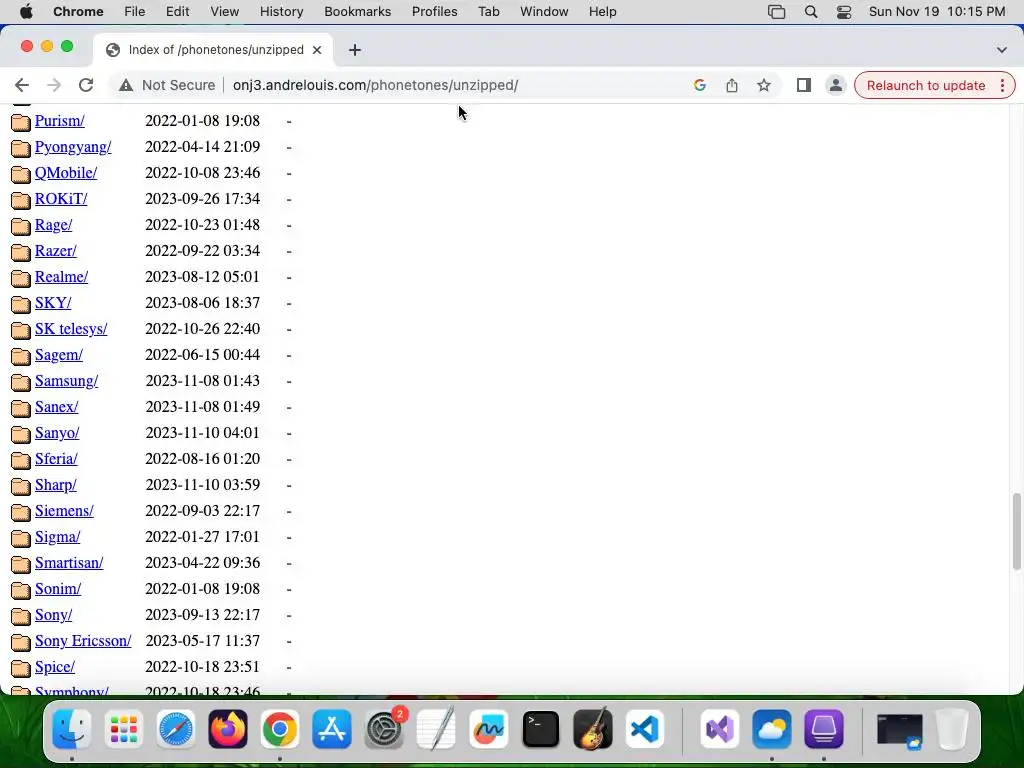Click the folder icon beside ROKiT/

(x=21, y=200)
